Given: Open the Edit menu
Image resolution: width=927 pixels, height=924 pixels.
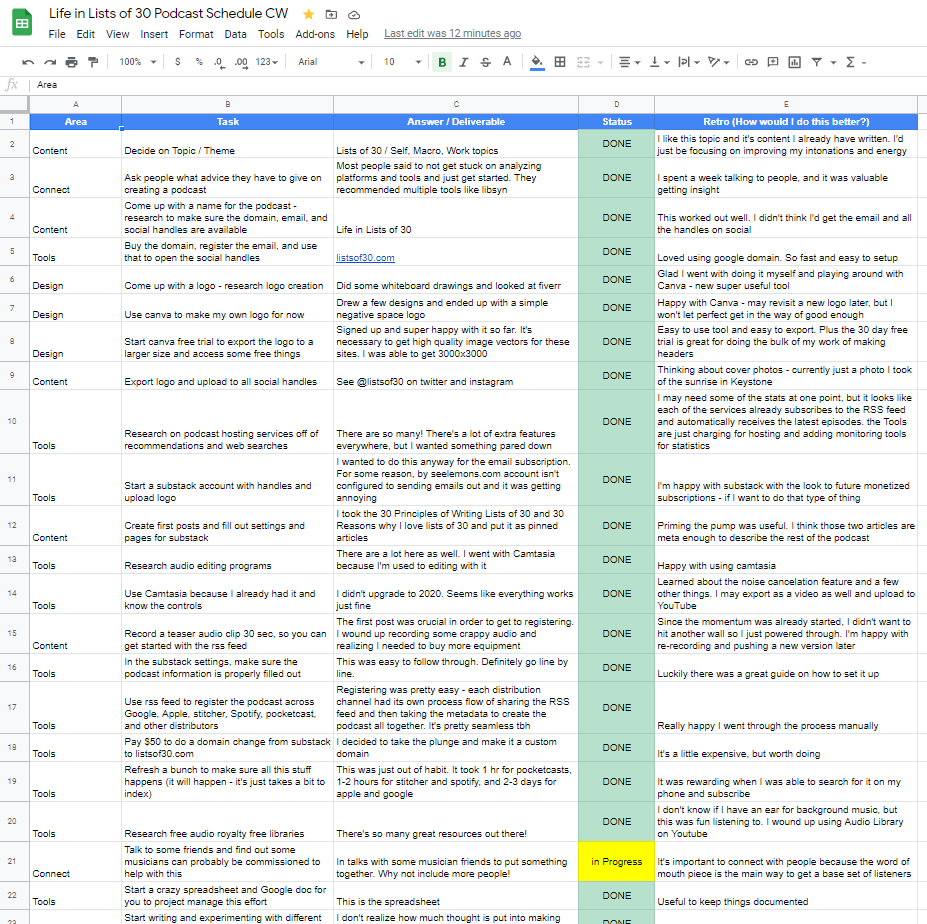Looking at the screenshot, I should click(x=85, y=34).
